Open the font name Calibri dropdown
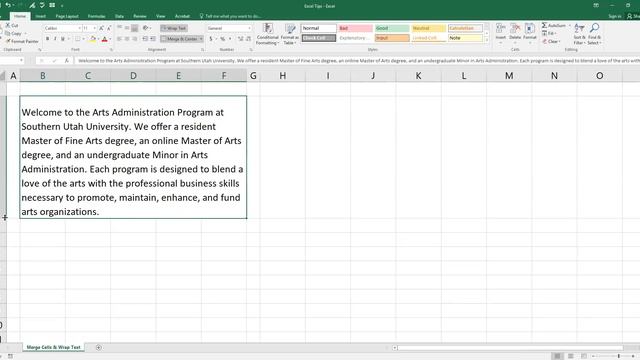Screen dimensions: 640x360 click(80, 28)
